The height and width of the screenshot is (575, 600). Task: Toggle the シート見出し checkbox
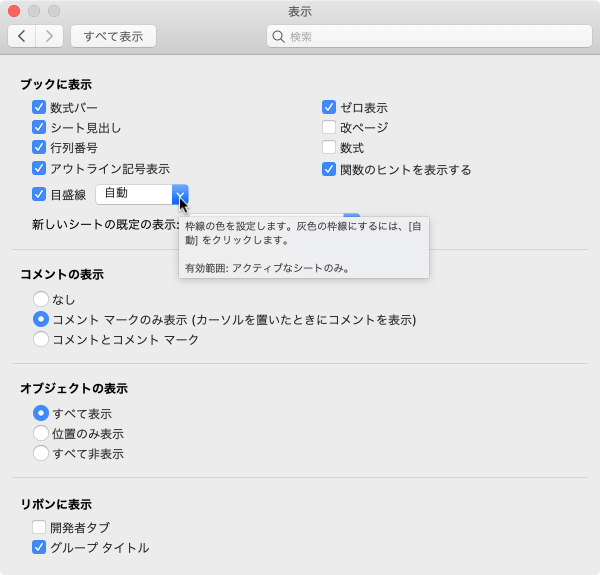[39, 127]
